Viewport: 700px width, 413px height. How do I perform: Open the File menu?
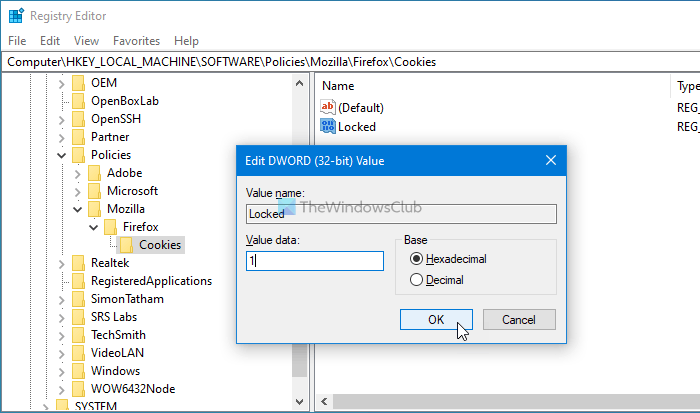click(17, 41)
